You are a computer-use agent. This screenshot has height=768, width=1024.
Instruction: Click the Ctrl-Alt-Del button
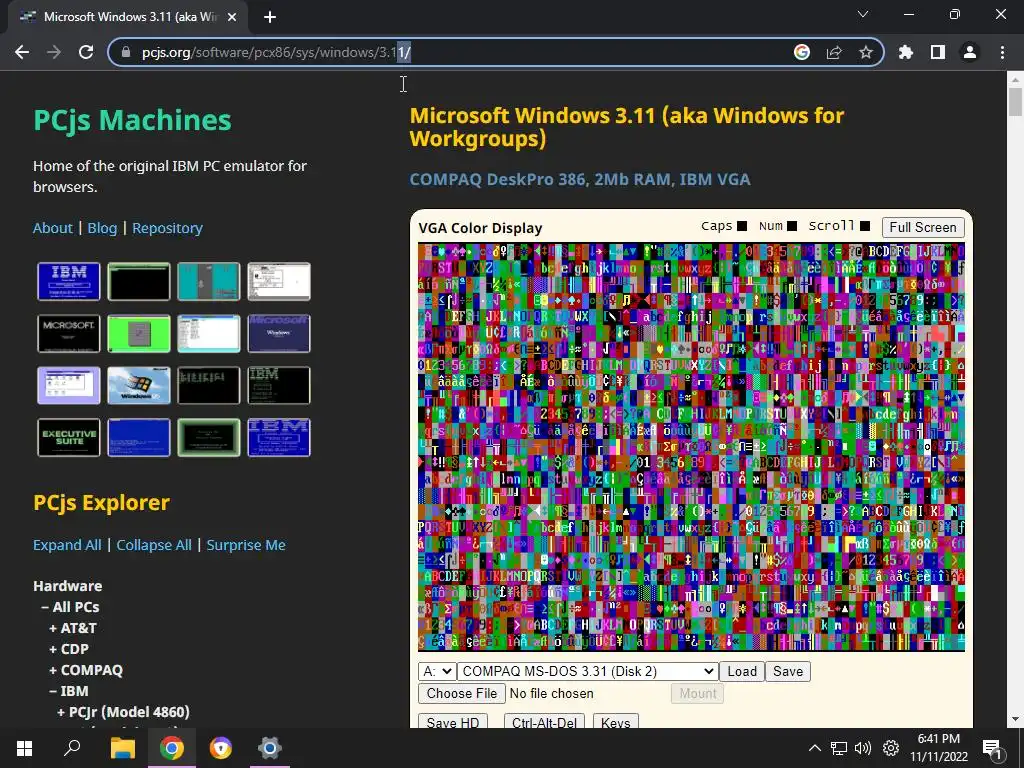544,722
